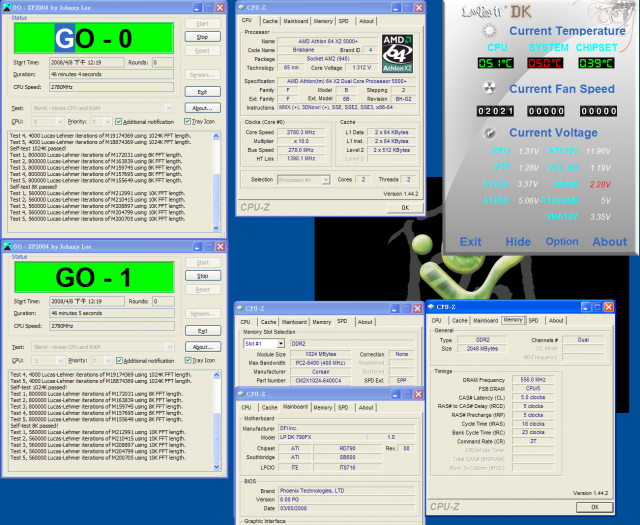Select the Cache tab in CPU-Z Memory window

[x=460, y=320]
